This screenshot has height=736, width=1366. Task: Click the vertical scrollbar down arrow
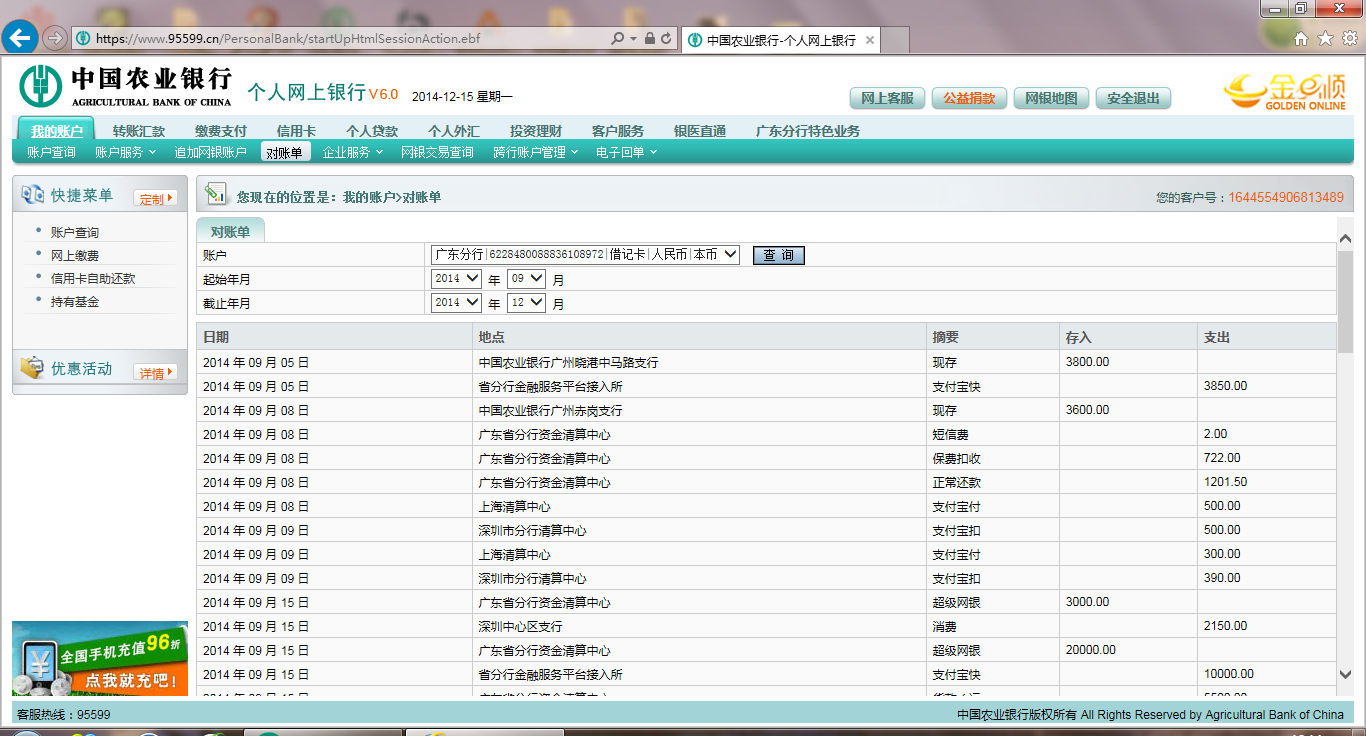(x=1345, y=675)
